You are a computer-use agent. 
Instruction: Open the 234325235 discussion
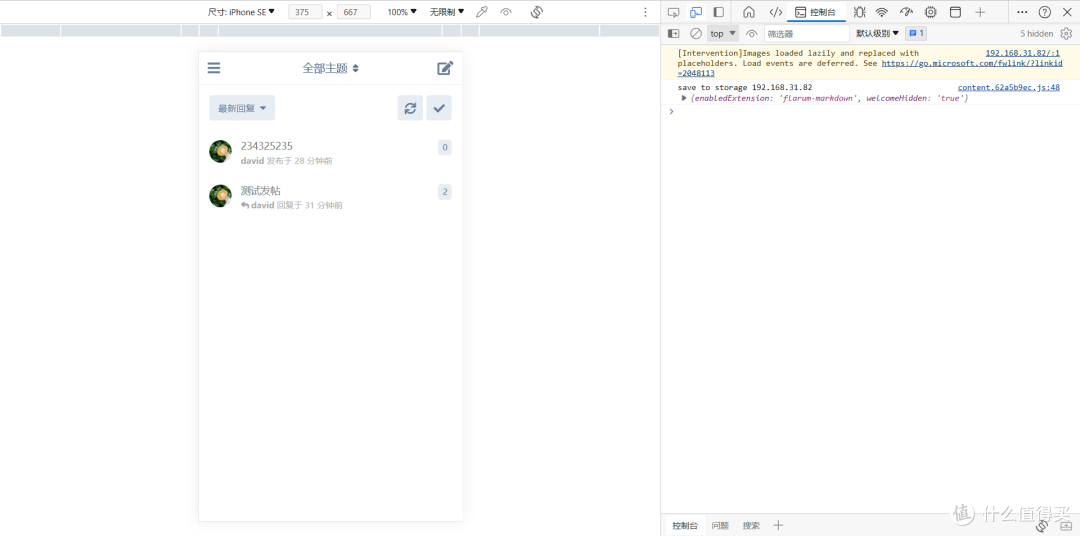[267, 146]
